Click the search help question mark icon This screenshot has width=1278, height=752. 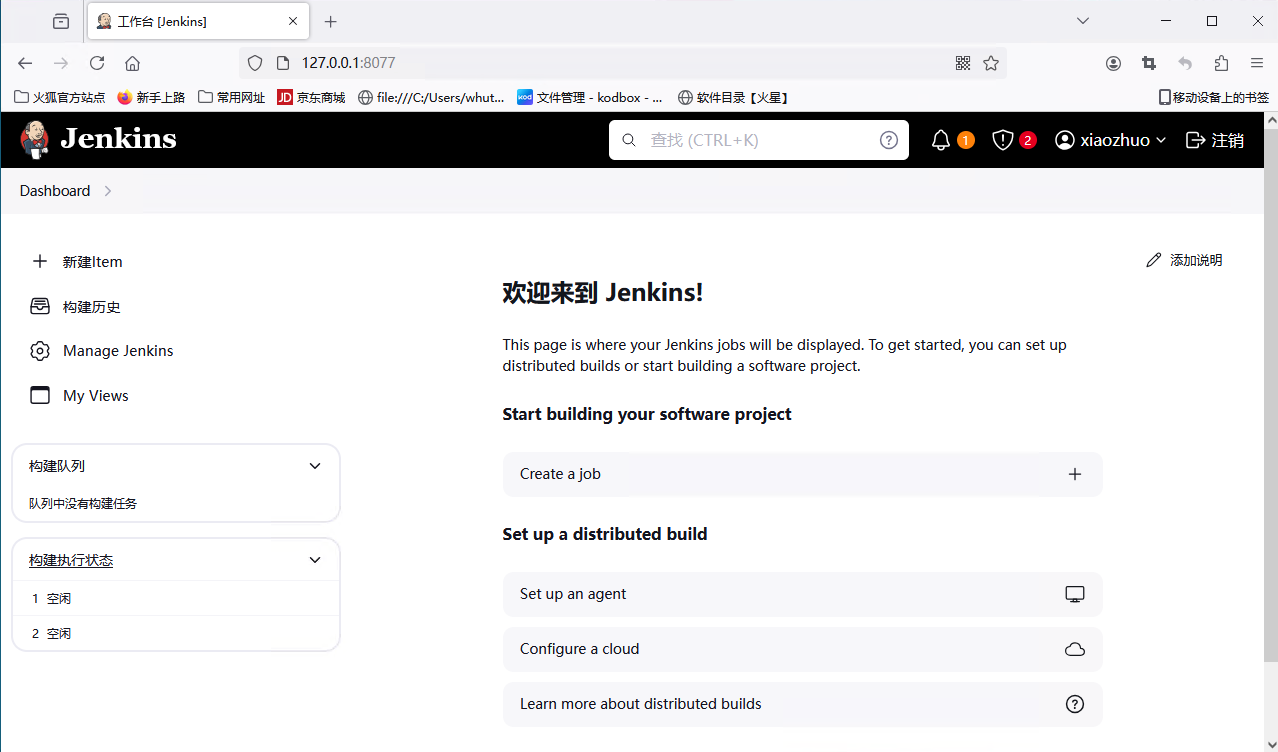click(x=889, y=140)
